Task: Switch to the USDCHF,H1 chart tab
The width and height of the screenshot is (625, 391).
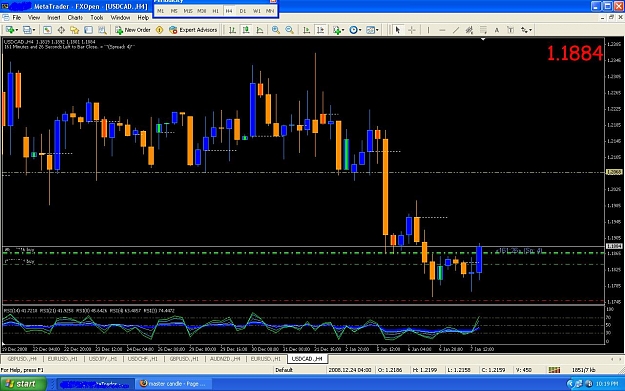Action: (x=142, y=359)
